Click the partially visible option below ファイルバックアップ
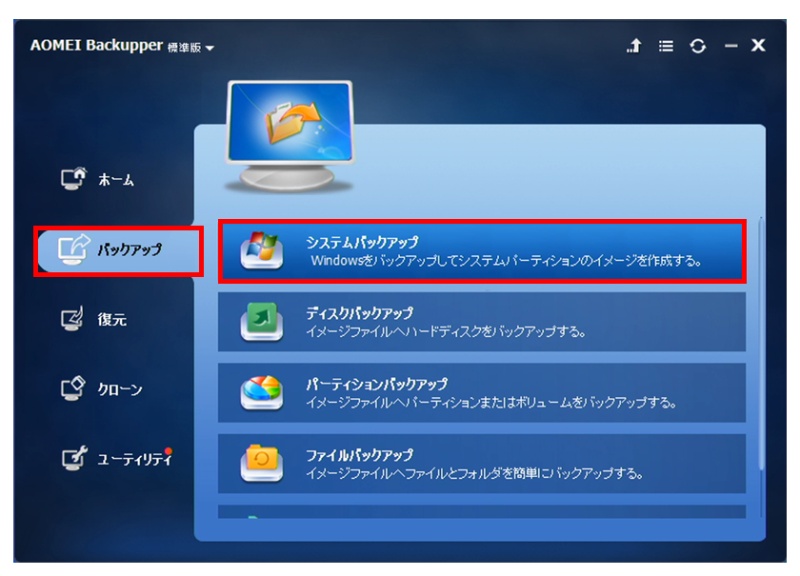 pos(481,513)
